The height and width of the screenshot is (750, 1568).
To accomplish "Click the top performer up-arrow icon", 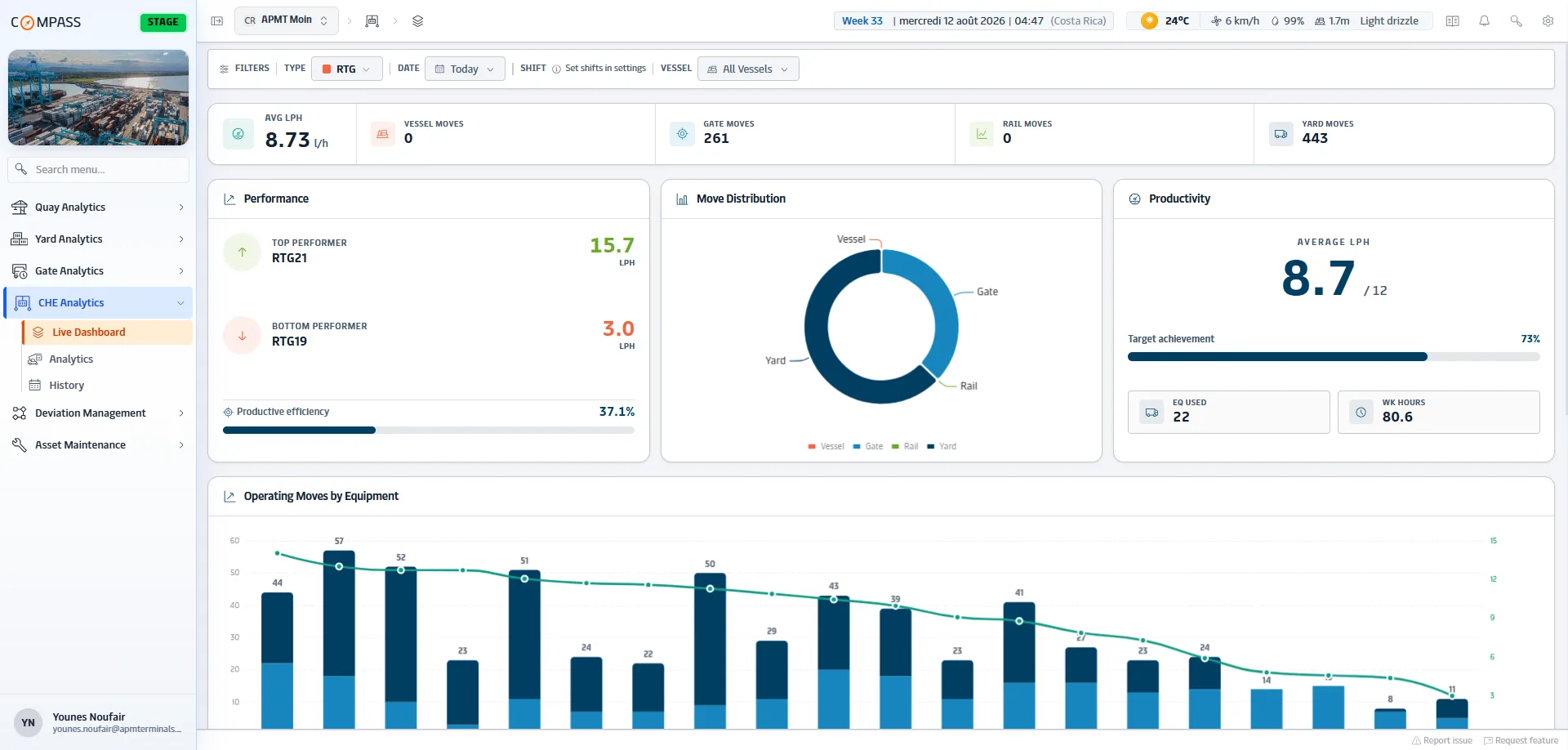I will (243, 252).
